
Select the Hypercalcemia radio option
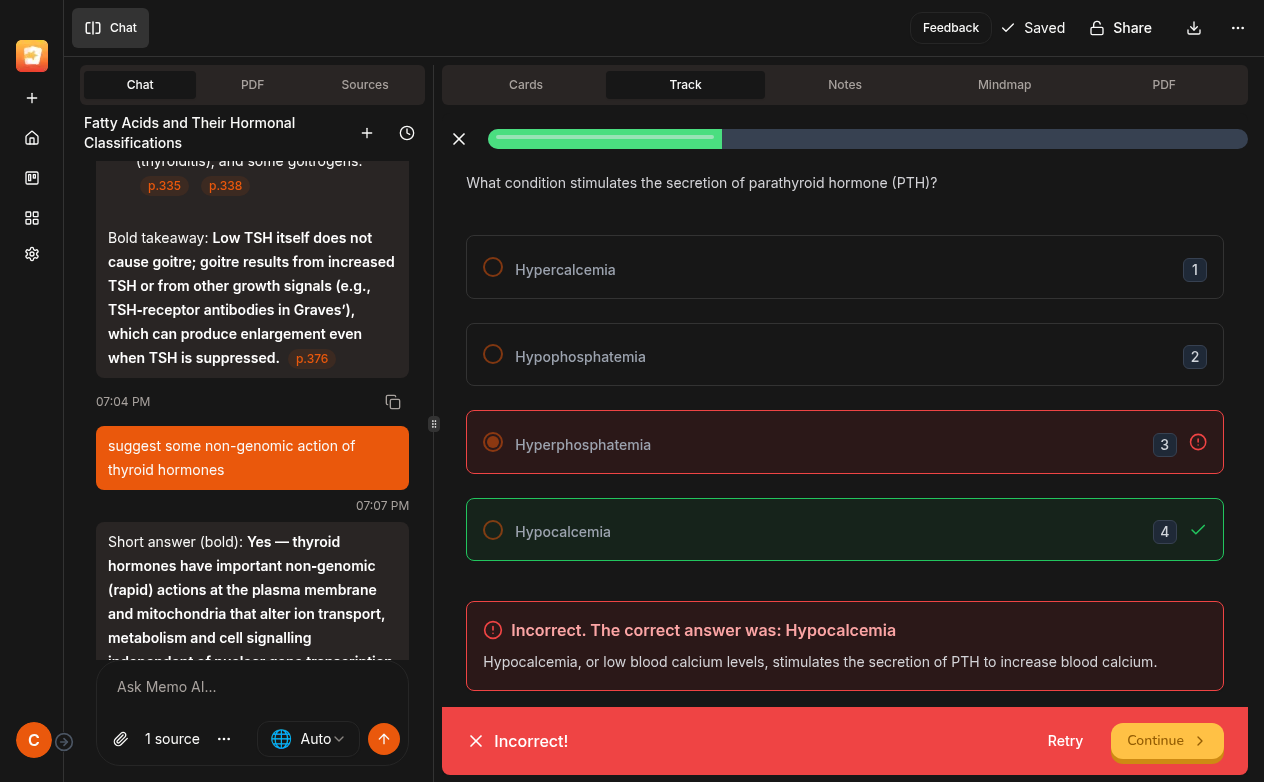coord(493,268)
